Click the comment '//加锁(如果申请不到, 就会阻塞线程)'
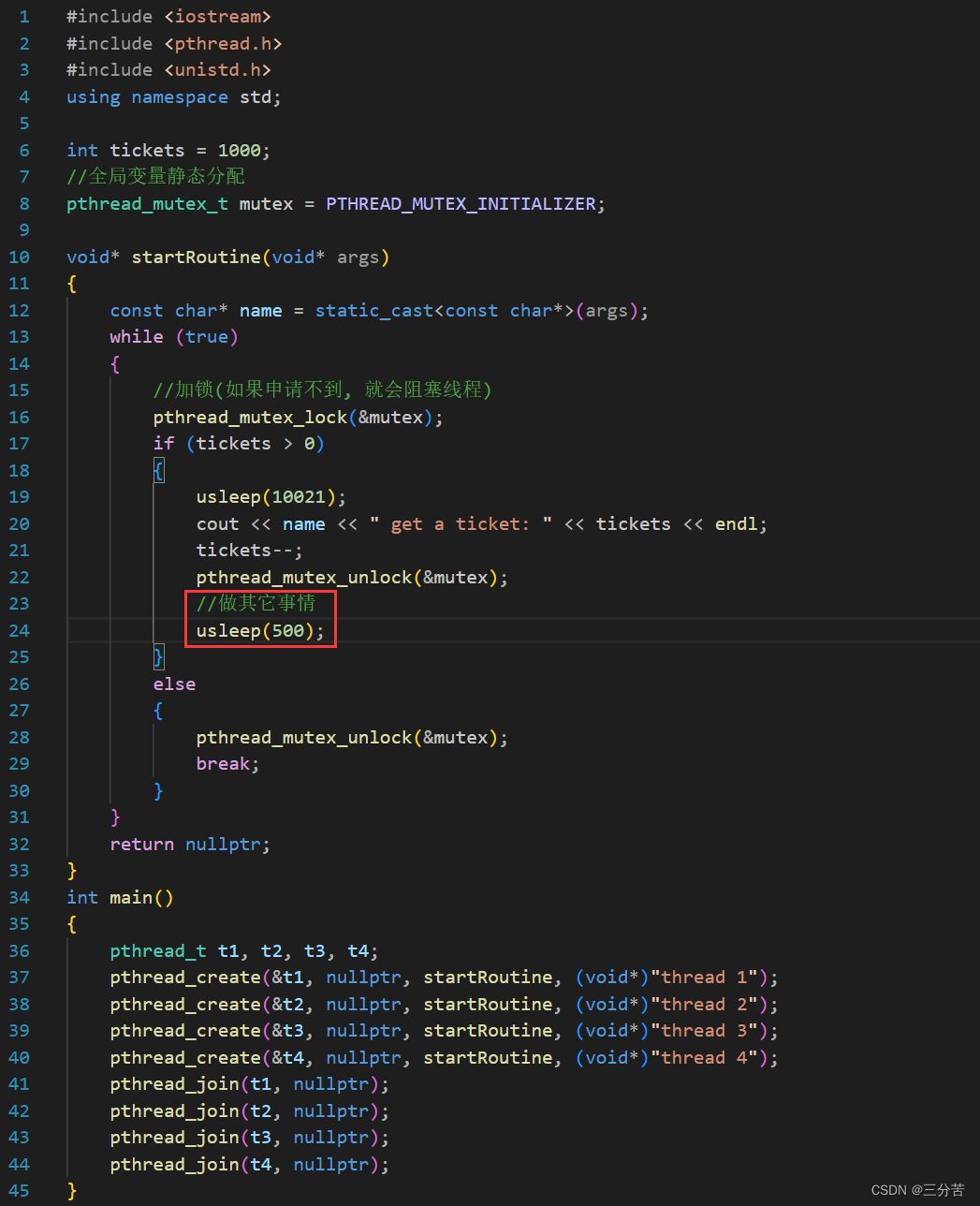This screenshot has height=1206, width=980. coord(323,390)
